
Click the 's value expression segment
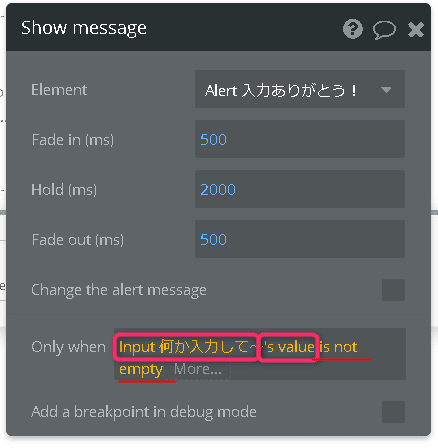[289, 347]
